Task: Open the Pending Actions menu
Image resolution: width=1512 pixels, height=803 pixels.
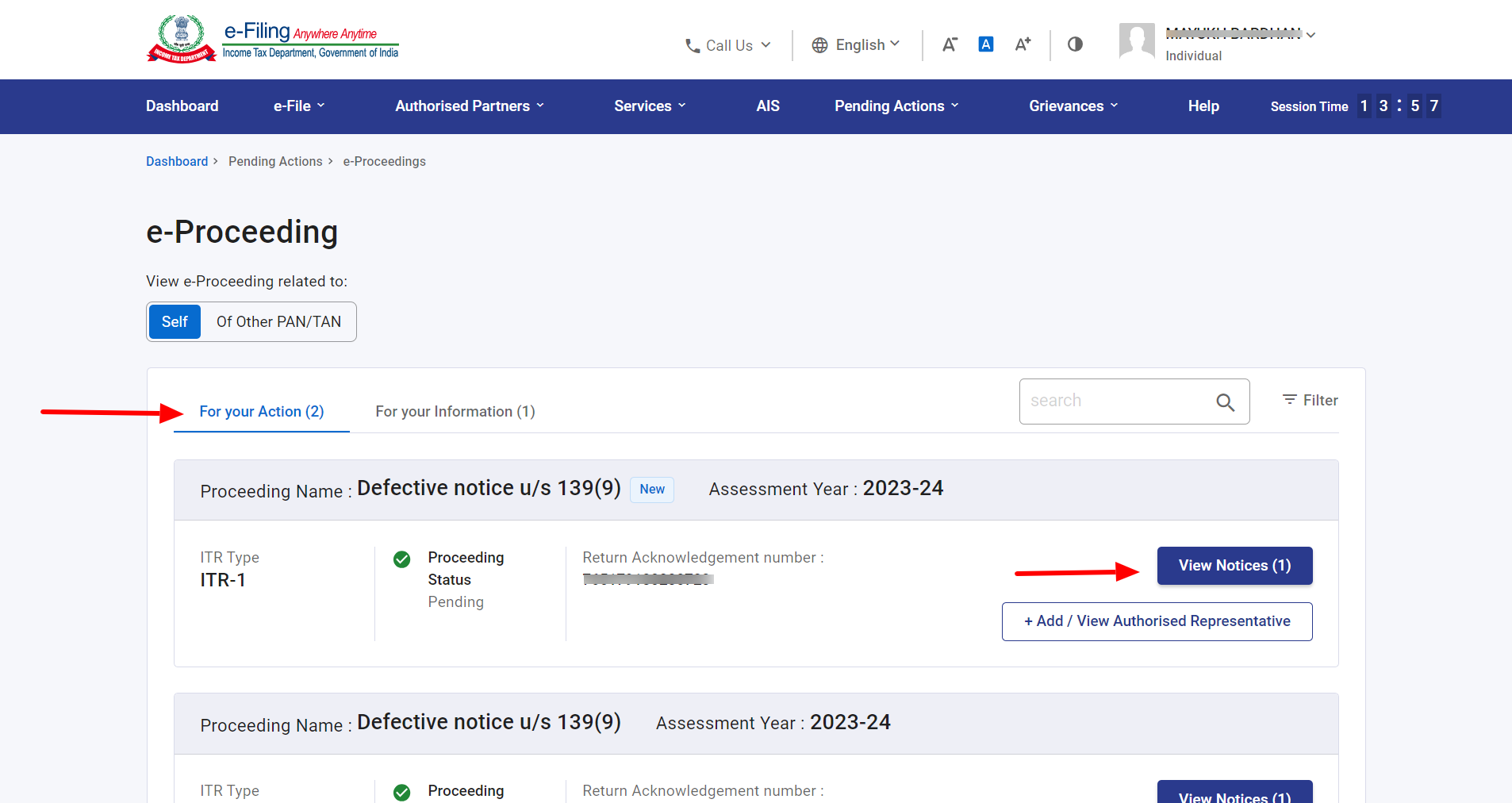Action: tap(895, 106)
